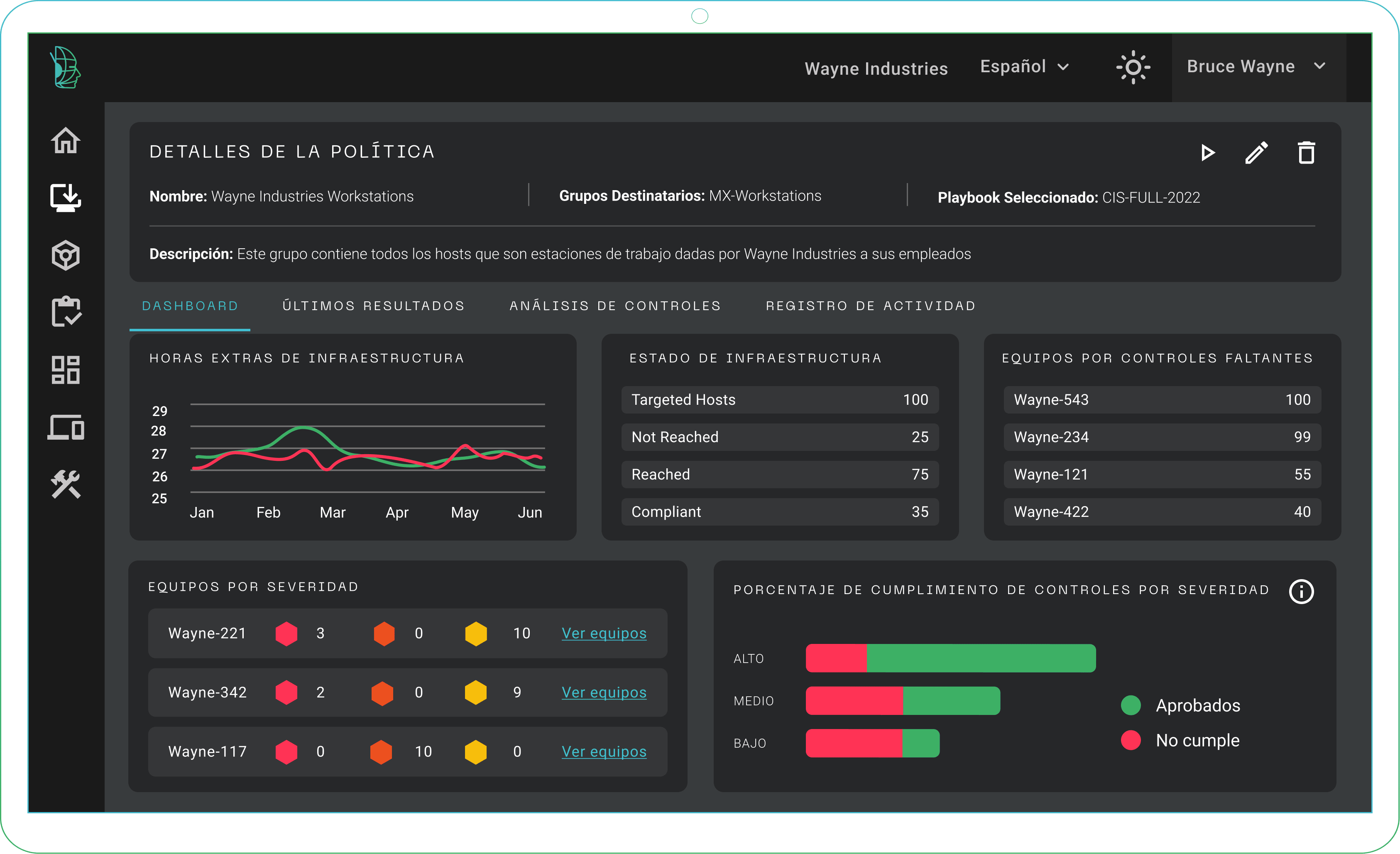The width and height of the screenshot is (1400, 854).
Task: Click the Wayne-342 host name
Action: tap(208, 692)
